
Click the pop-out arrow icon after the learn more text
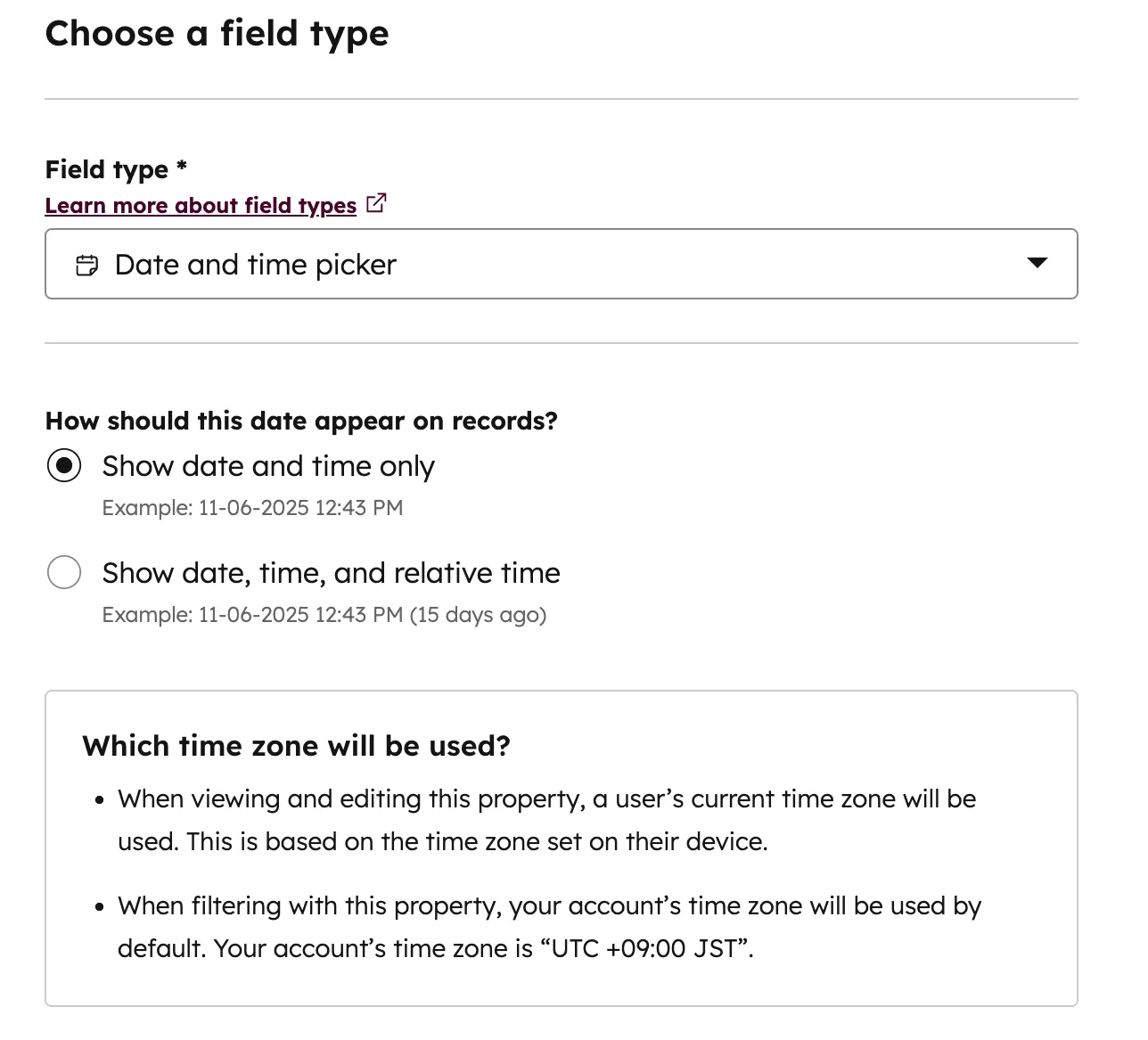(x=375, y=203)
